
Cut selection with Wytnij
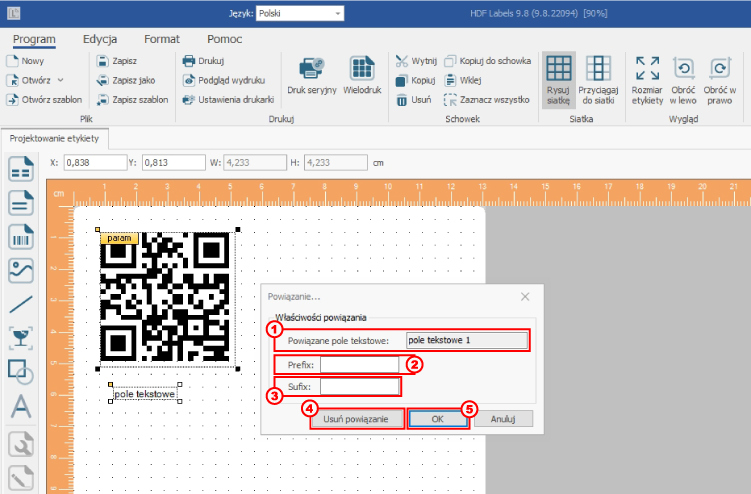click(416, 61)
